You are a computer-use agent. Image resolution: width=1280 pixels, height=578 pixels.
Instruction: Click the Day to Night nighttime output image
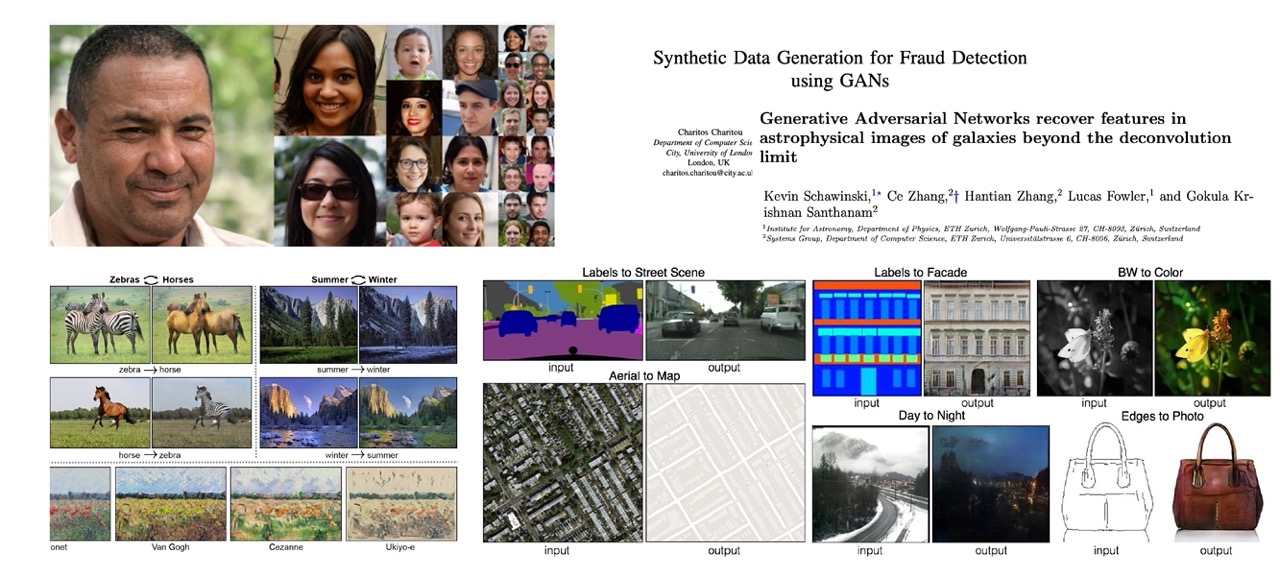990,484
